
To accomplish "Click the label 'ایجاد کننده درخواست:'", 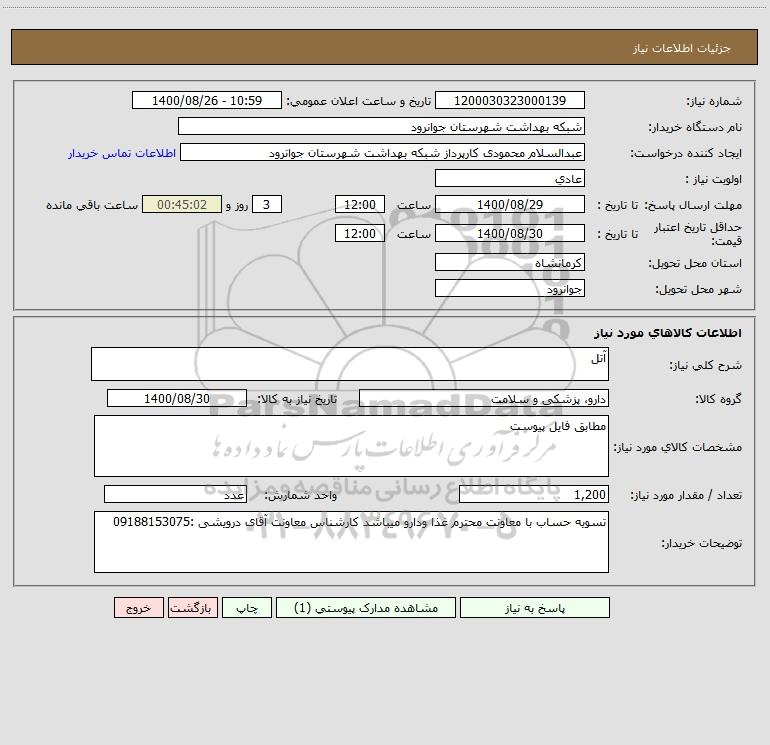I will (x=686, y=153).
